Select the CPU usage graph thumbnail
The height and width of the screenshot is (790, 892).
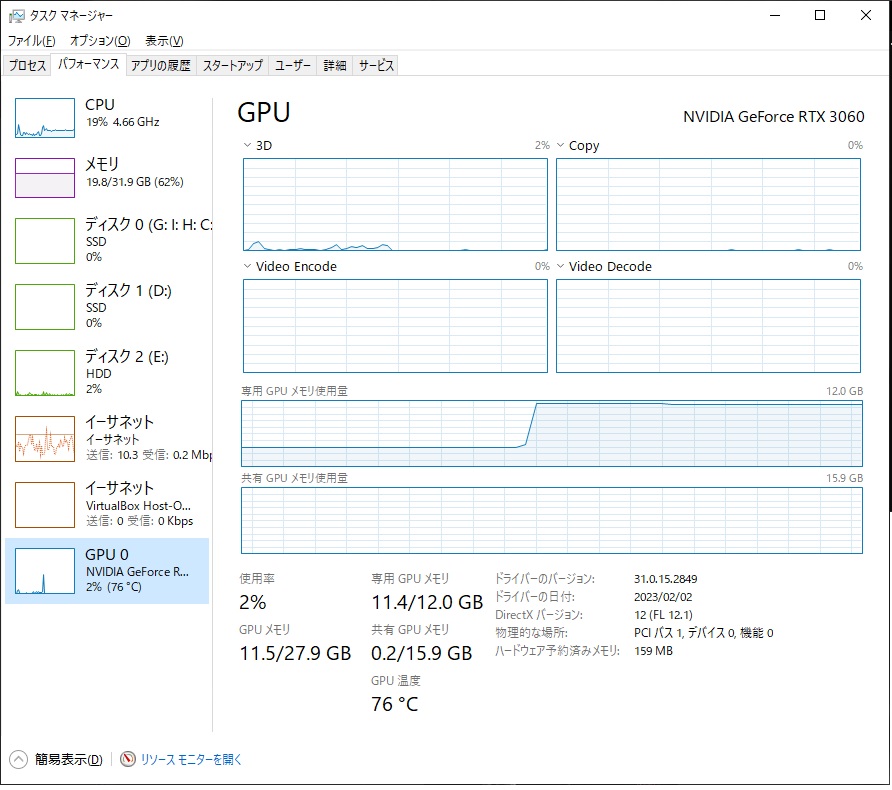point(45,118)
